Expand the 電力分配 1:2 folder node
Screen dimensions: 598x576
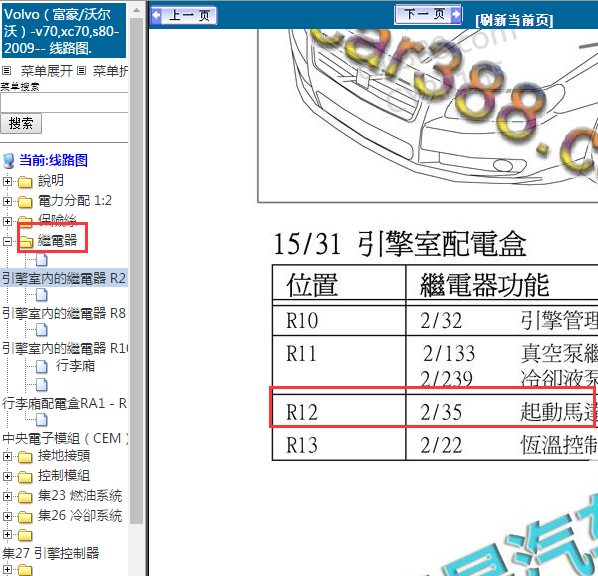[7, 201]
